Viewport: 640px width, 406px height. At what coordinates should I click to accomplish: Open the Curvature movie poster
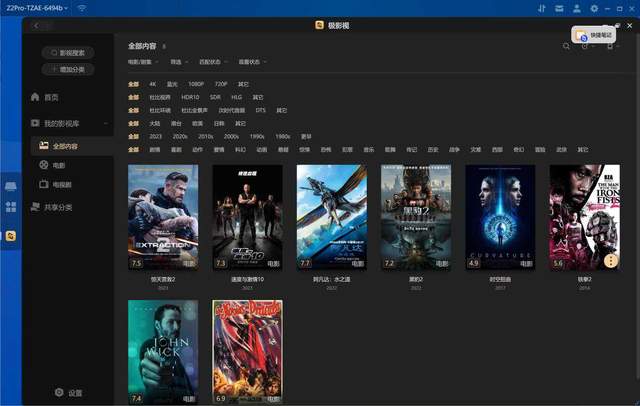click(x=500, y=217)
